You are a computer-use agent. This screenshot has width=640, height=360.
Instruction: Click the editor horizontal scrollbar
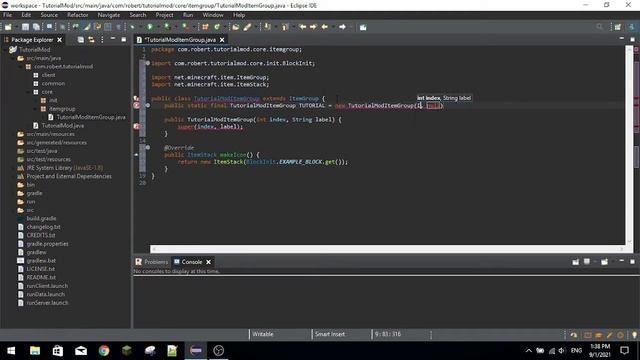(387, 249)
